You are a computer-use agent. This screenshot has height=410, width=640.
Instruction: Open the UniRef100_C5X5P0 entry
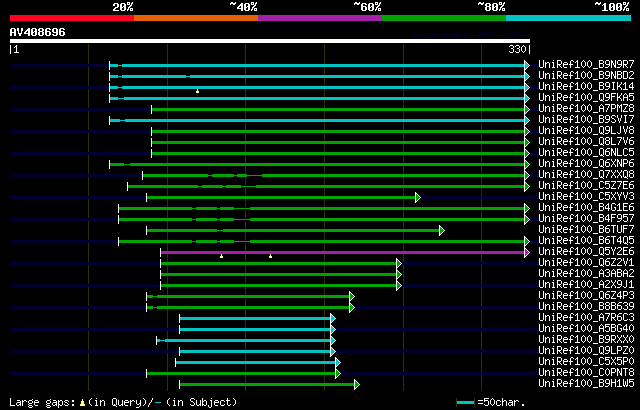586,362
